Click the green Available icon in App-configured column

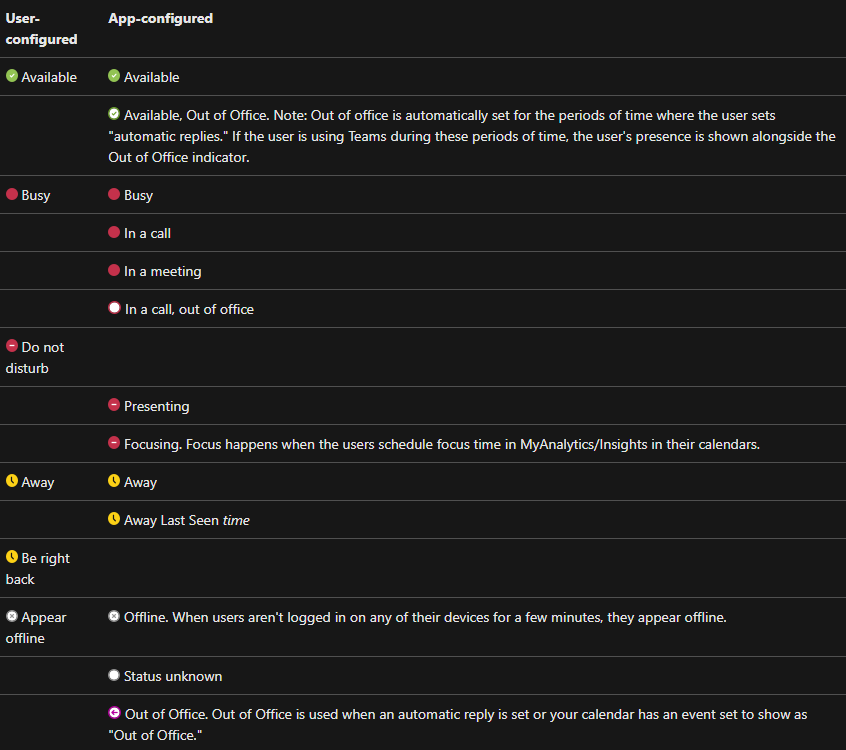pos(114,76)
